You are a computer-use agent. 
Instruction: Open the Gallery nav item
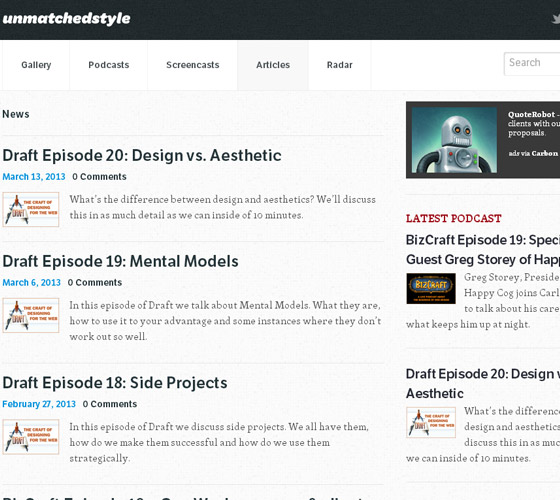coord(36,65)
